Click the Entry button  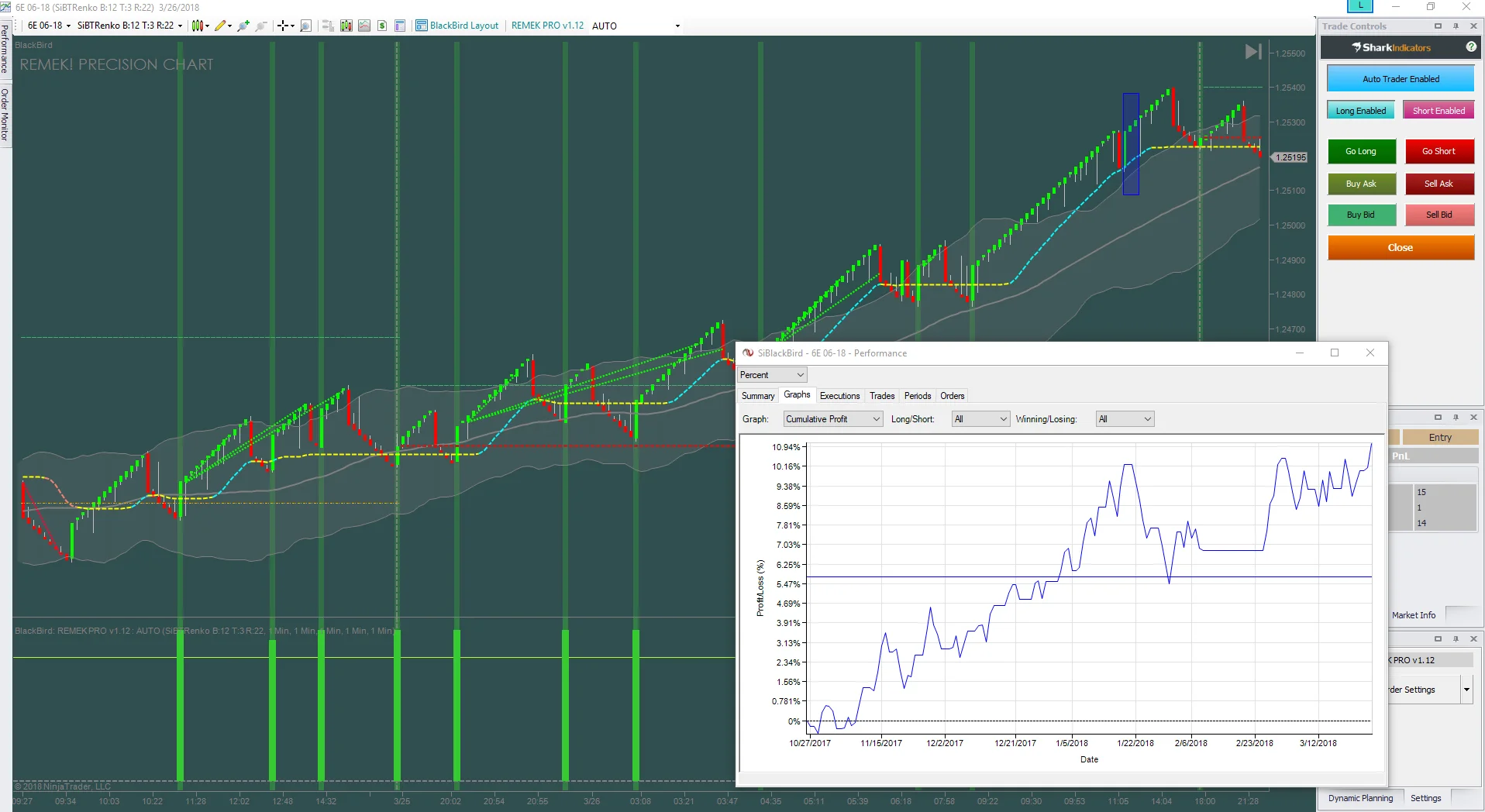tap(1440, 438)
